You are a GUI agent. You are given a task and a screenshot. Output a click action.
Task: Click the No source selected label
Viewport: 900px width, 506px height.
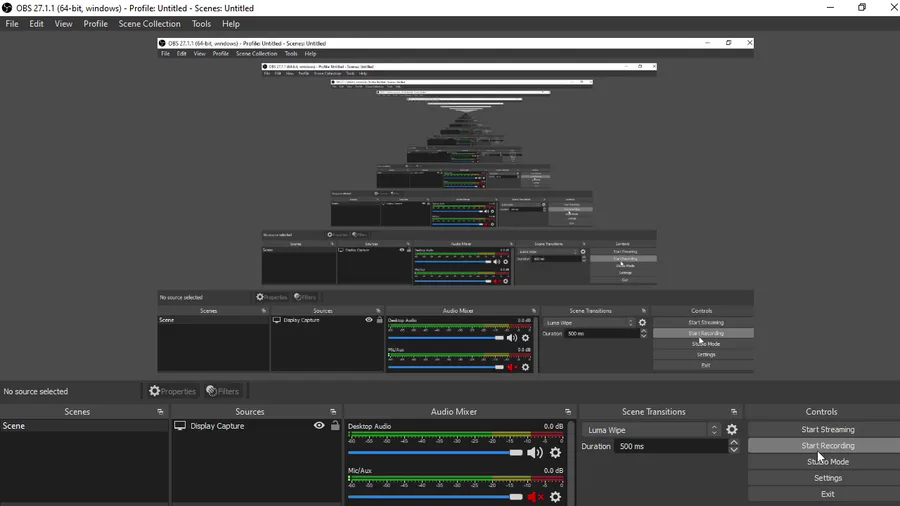[36, 391]
